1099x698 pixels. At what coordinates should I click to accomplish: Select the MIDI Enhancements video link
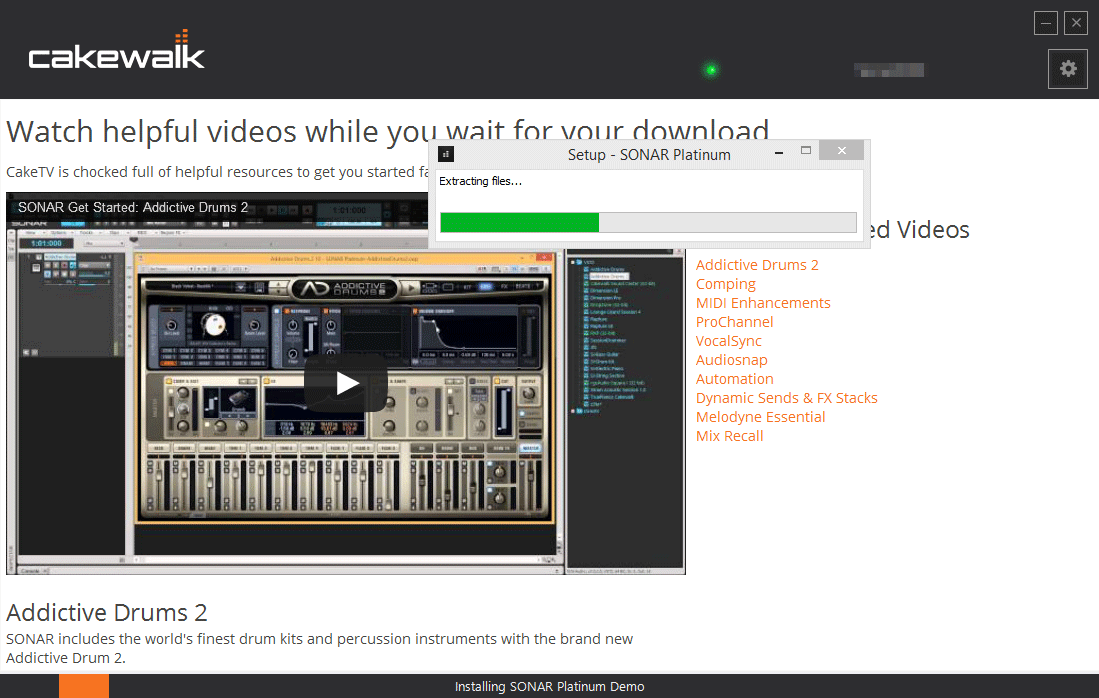point(763,303)
